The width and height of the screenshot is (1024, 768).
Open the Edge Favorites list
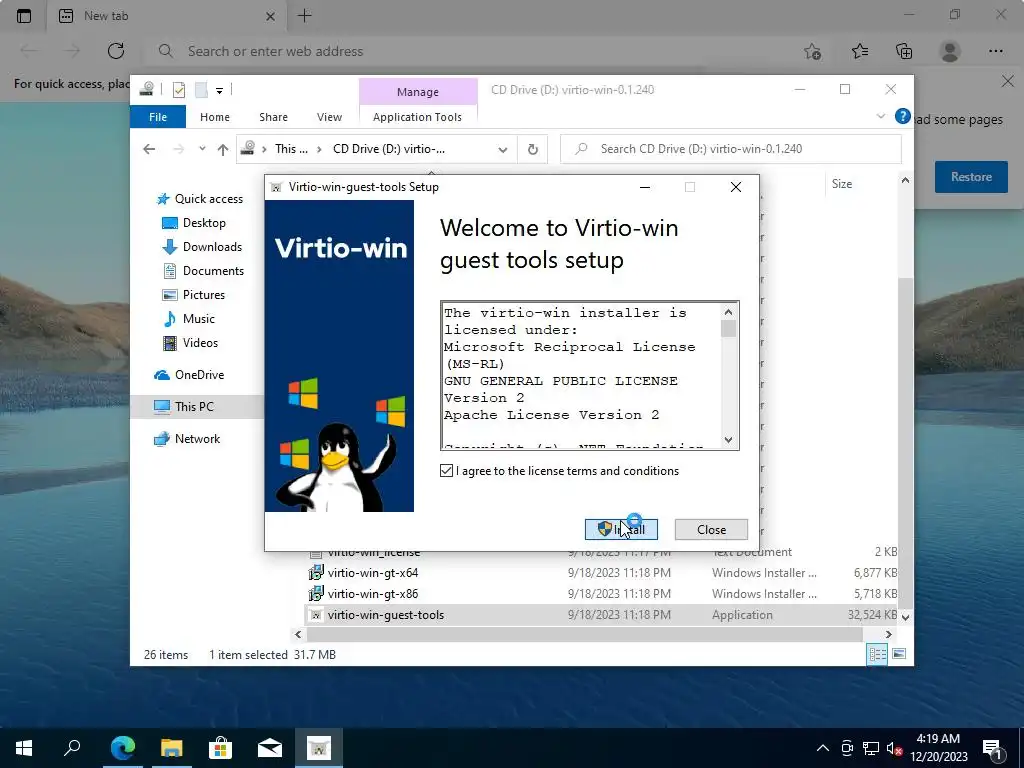pos(860,51)
